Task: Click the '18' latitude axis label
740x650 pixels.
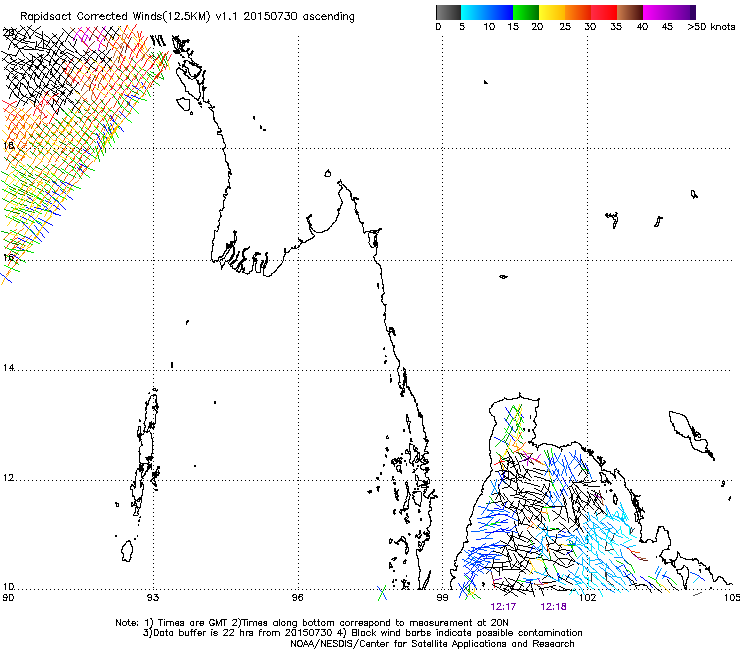Action: (x=8, y=145)
